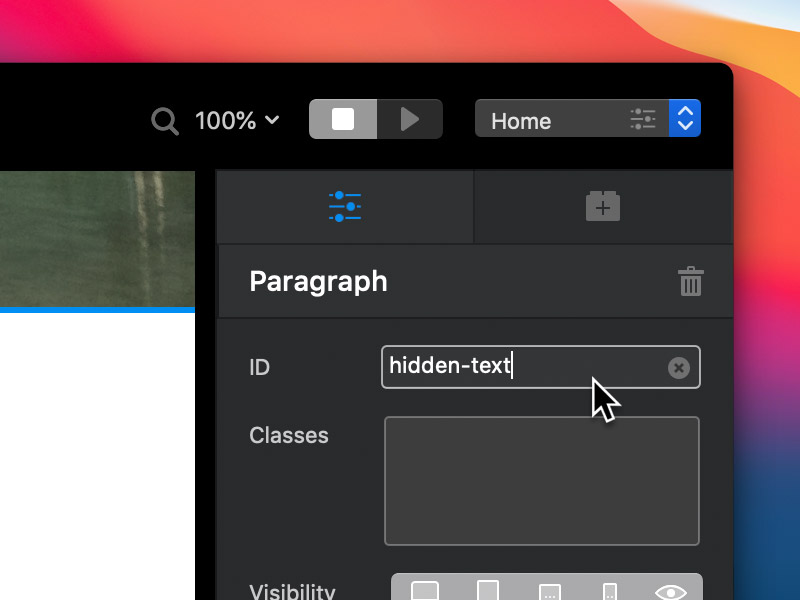Click the page settings sliders icon beside Home
800x600 pixels.
click(643, 119)
